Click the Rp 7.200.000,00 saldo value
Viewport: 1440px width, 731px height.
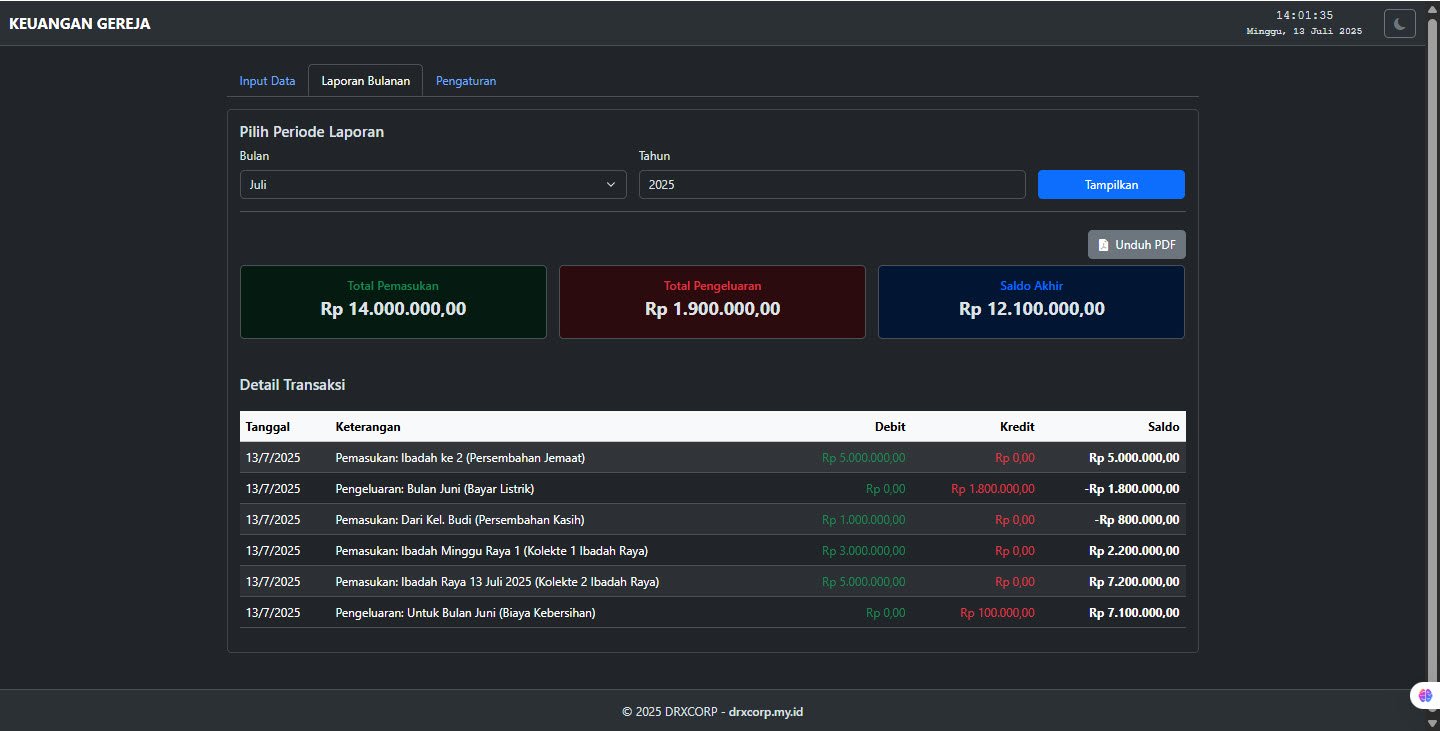pos(1135,582)
